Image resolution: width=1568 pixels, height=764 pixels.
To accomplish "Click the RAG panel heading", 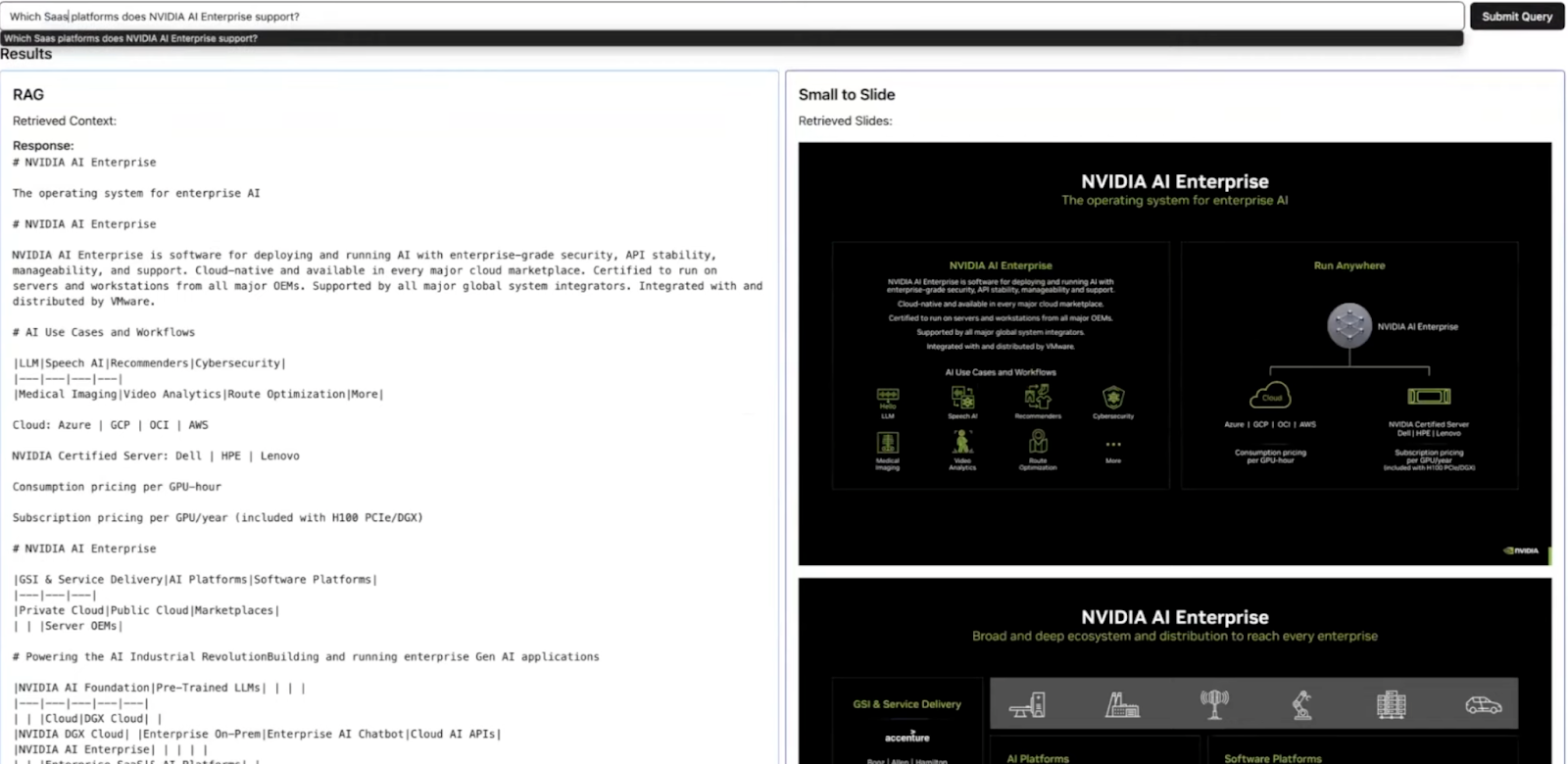I will click(x=28, y=95).
